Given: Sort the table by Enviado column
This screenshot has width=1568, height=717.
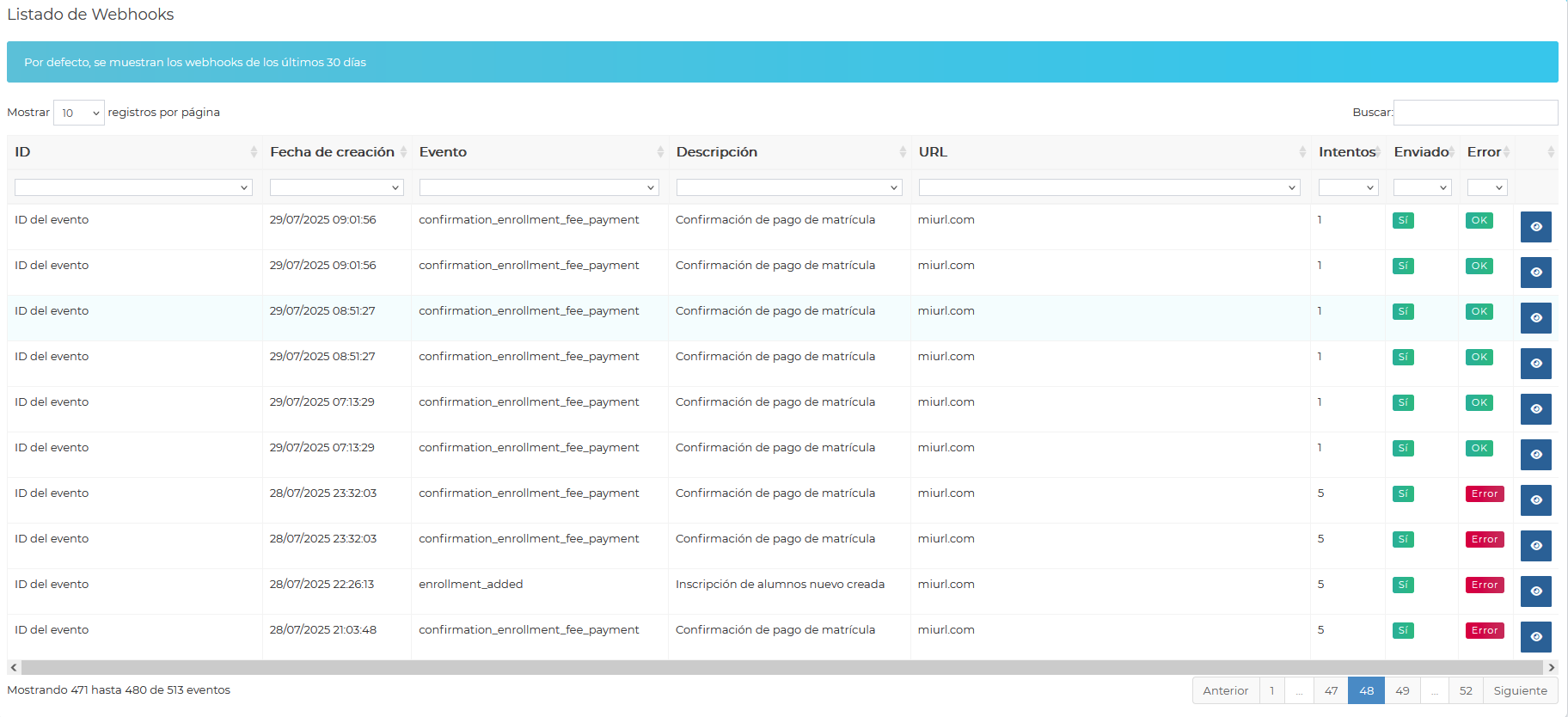Looking at the screenshot, I should pyautogui.click(x=1423, y=152).
